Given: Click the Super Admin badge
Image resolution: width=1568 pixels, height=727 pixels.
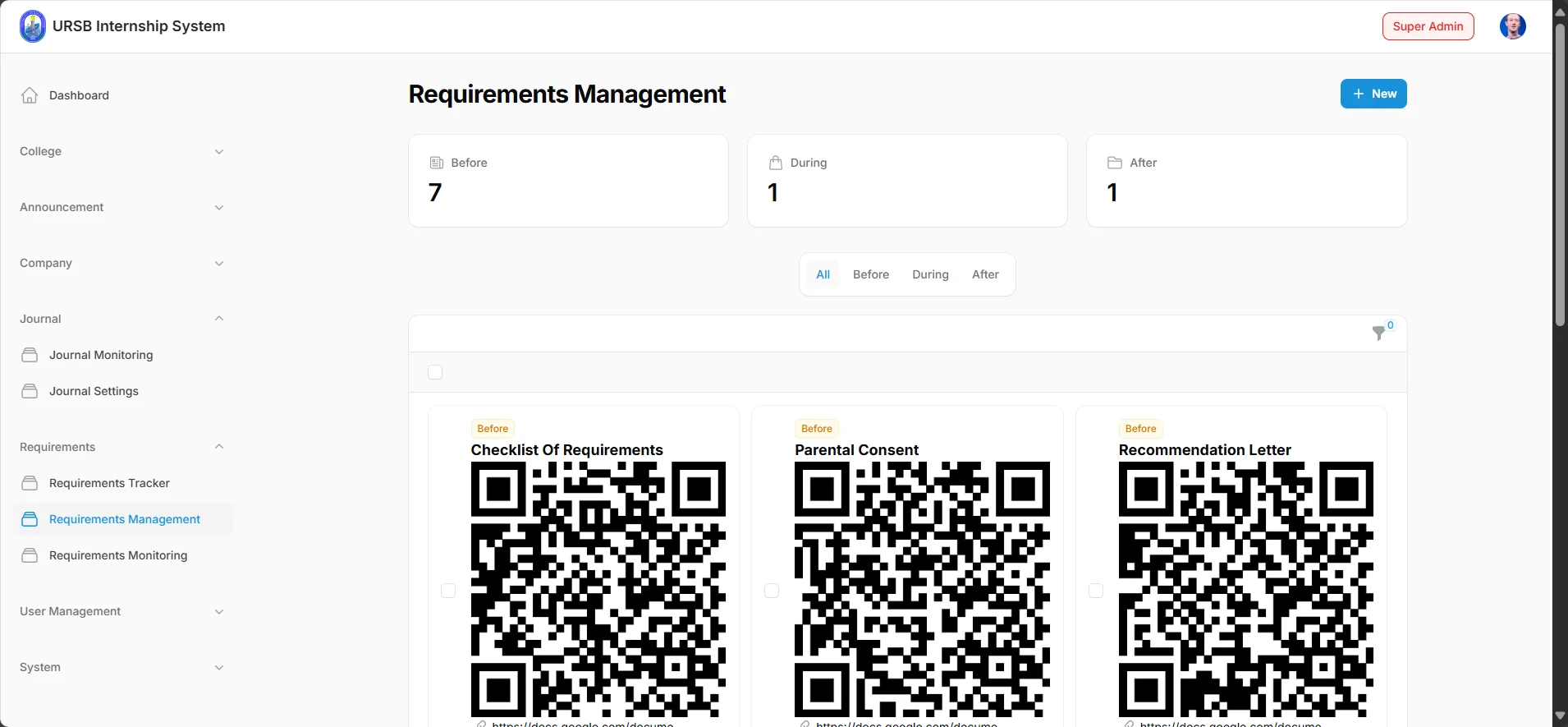Looking at the screenshot, I should pyautogui.click(x=1428, y=26).
